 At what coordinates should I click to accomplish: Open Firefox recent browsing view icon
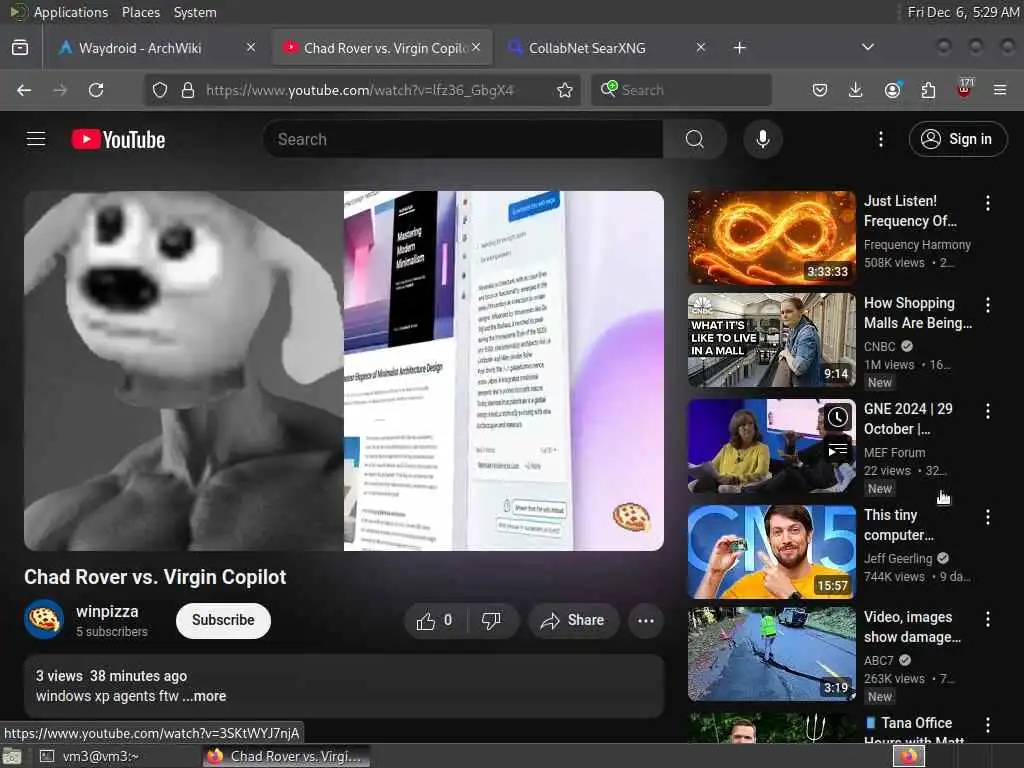[x=20, y=48]
